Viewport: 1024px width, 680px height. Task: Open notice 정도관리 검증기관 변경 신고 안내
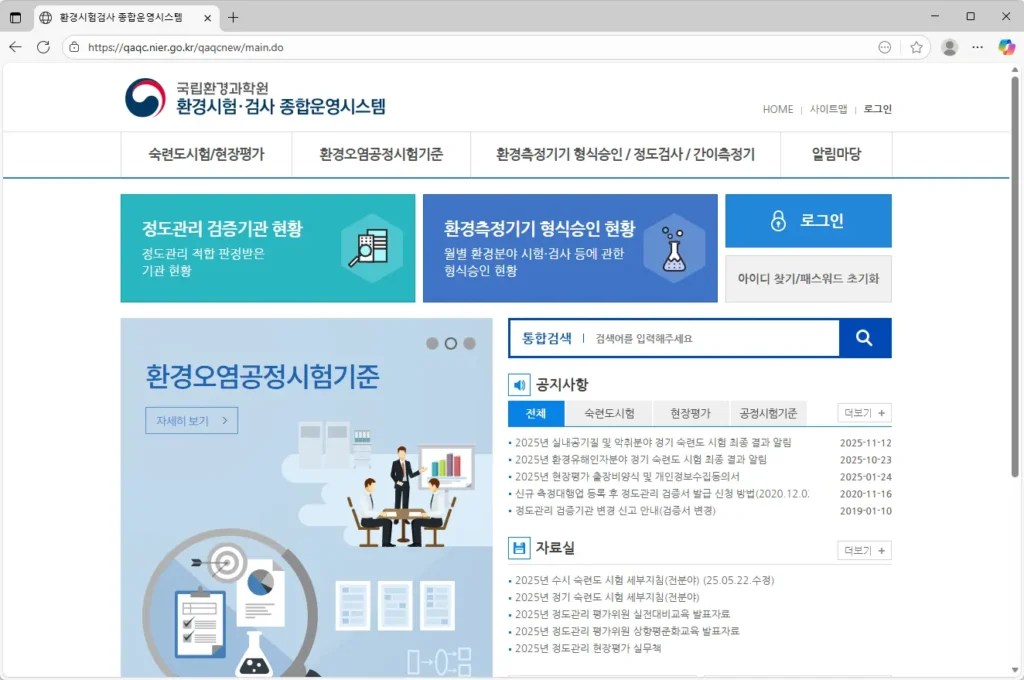(x=615, y=511)
